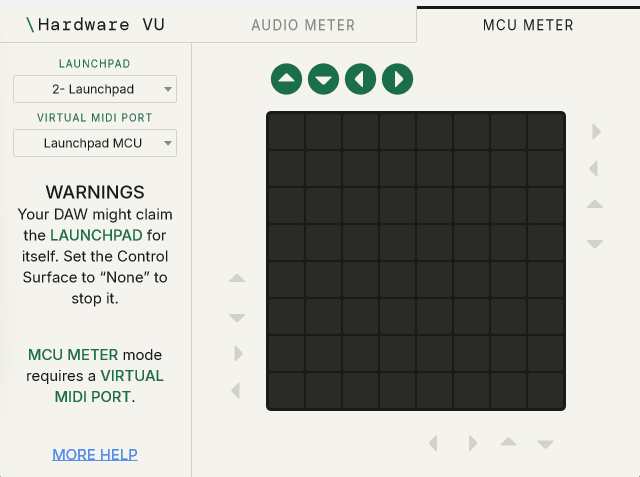Click the top-right pad of the grid
This screenshot has height=477, width=640.
pos(545,131)
